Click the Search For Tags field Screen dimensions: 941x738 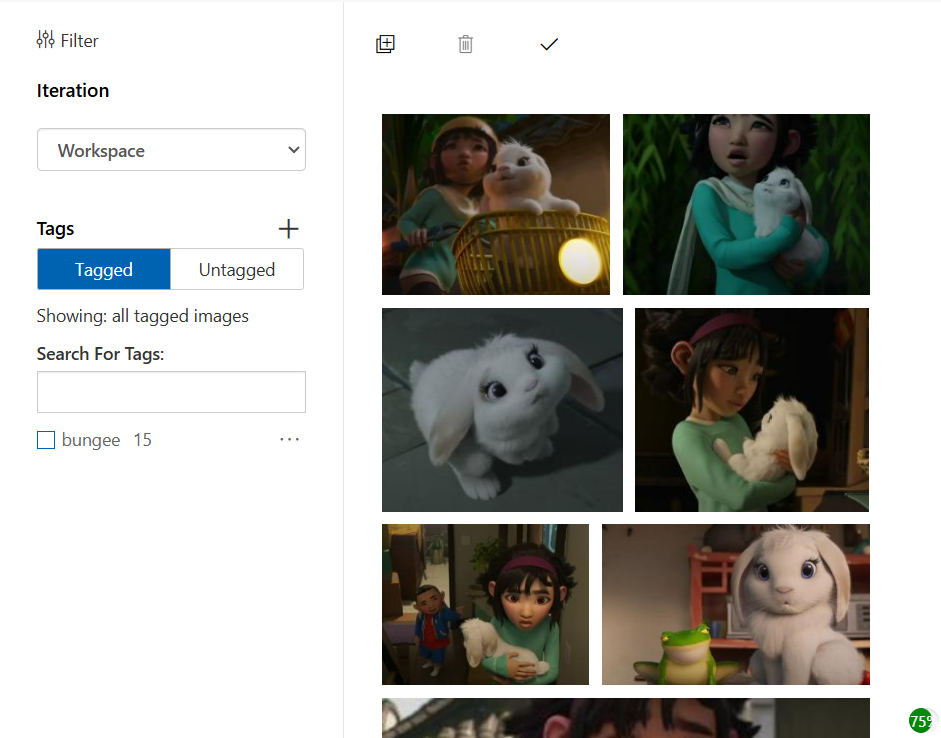click(172, 392)
